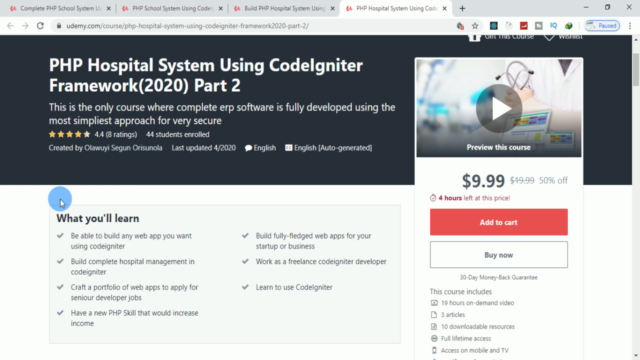Restore down the browser window

(607, 7)
